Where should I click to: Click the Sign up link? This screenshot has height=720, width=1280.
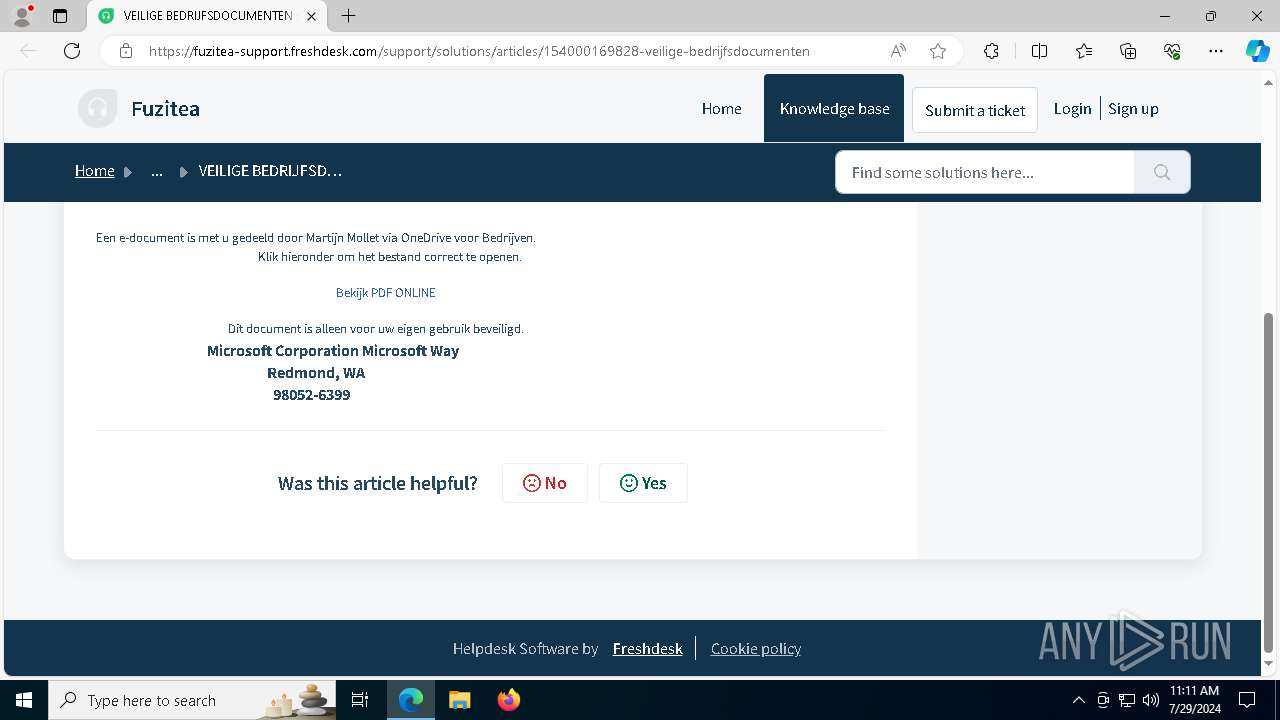click(1133, 109)
